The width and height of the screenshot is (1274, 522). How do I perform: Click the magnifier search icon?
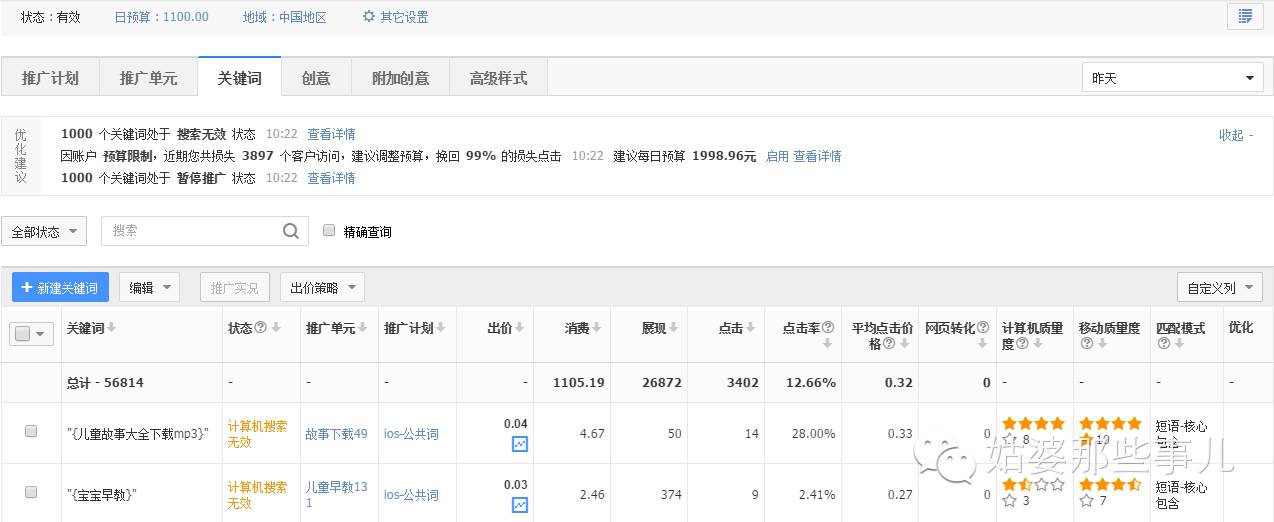pos(290,231)
